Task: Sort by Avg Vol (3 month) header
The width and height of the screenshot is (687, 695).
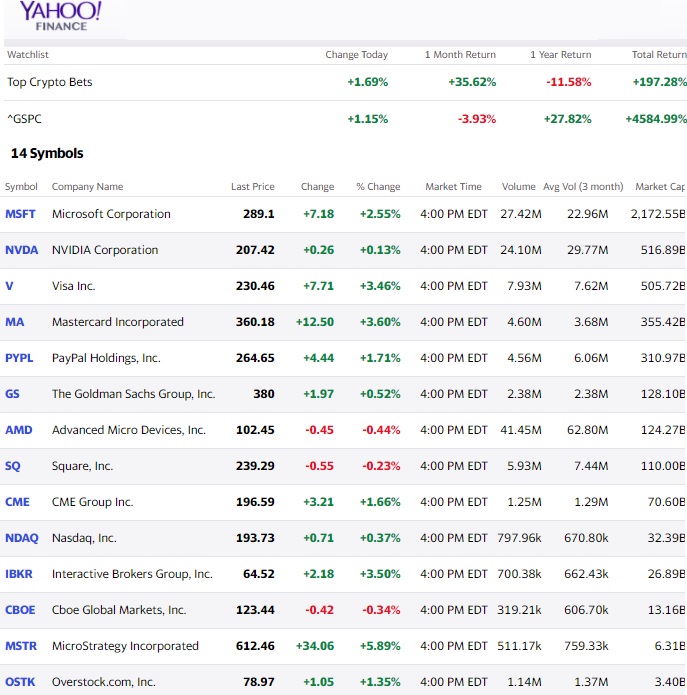Action: pos(583,187)
